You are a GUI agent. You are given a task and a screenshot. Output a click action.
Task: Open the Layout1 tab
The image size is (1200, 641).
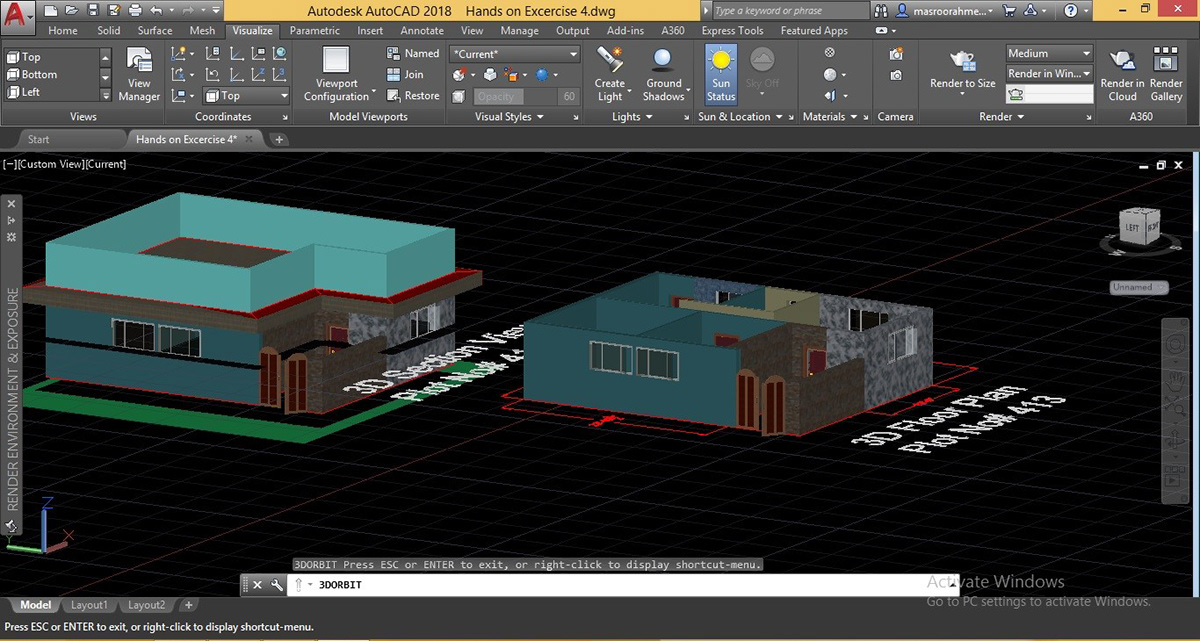pyautogui.click(x=89, y=604)
